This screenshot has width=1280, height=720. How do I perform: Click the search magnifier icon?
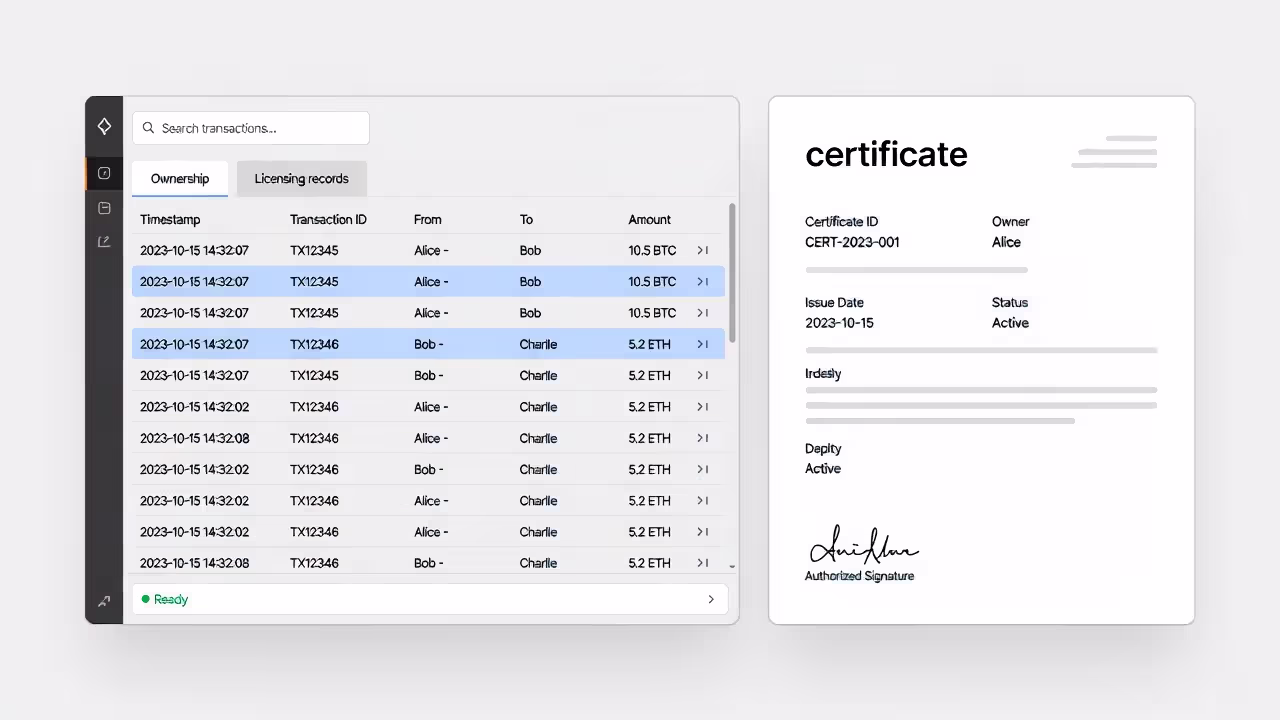click(148, 128)
